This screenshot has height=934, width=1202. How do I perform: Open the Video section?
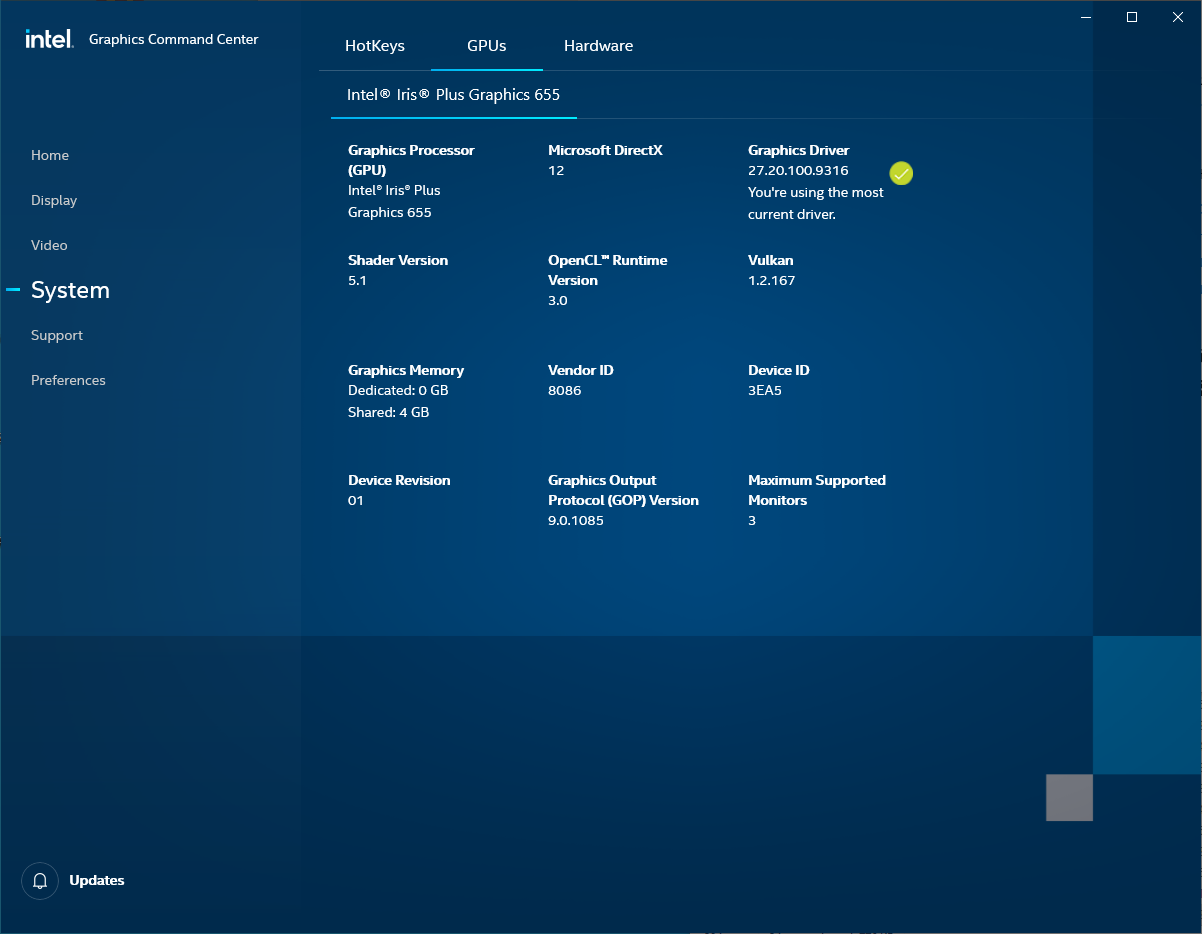point(49,245)
